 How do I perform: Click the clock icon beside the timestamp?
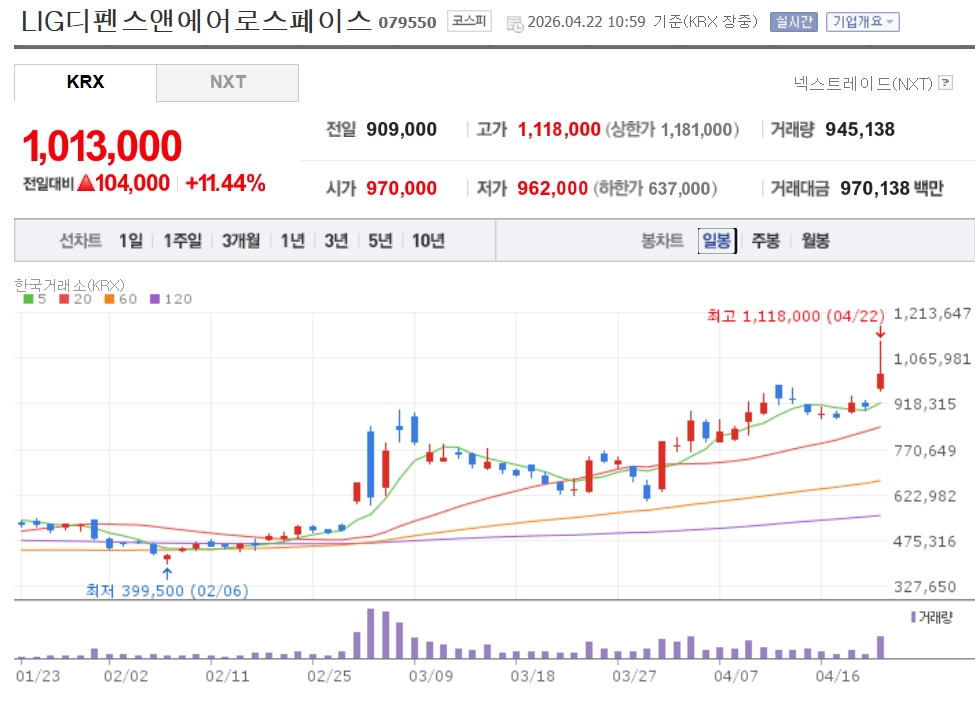pos(515,24)
